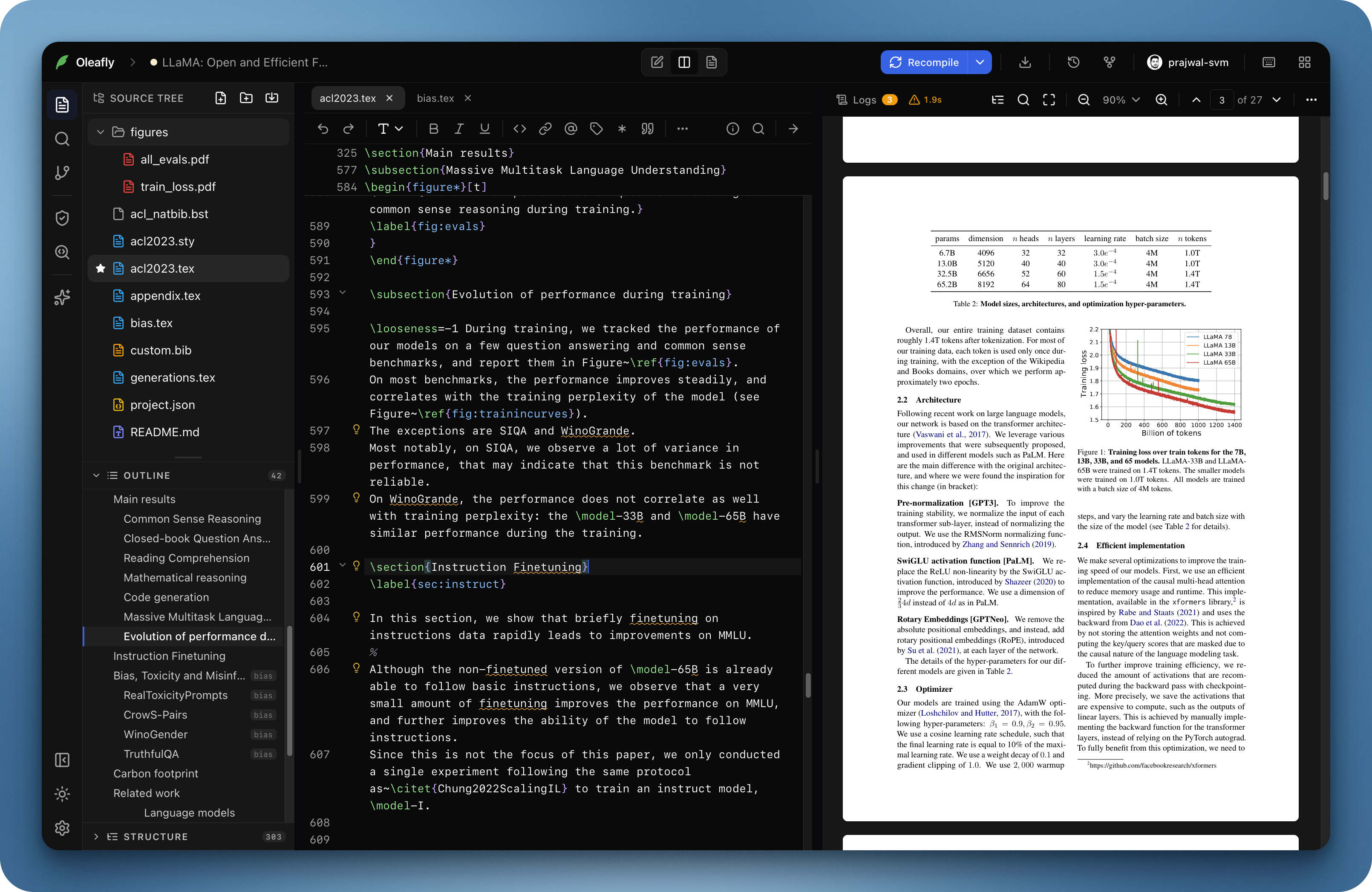Expand the STRUCTURE panel
Viewport: 1372px width, 892px height.
(x=96, y=837)
